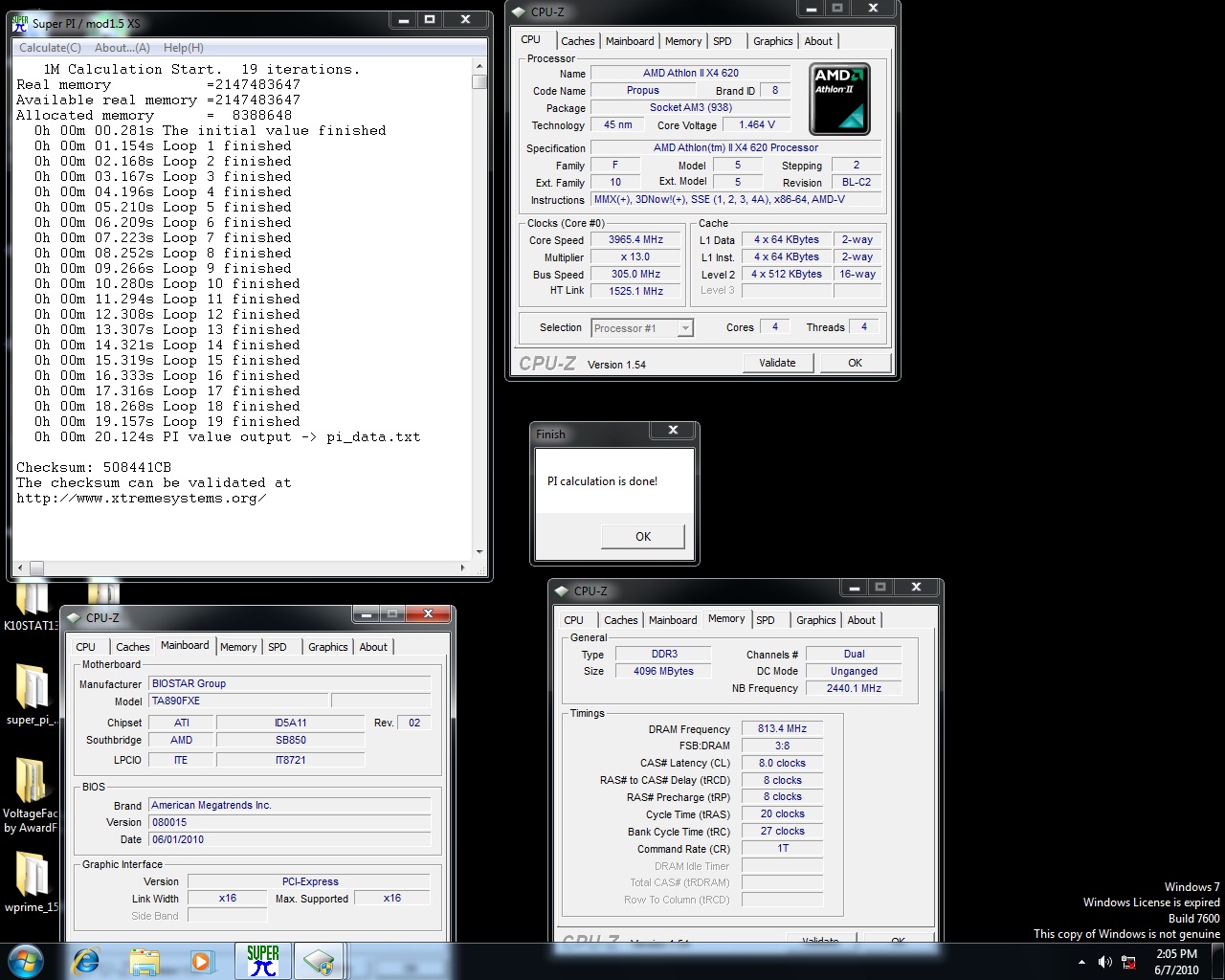Switch to Super PI via its taskbar button

coord(263,961)
